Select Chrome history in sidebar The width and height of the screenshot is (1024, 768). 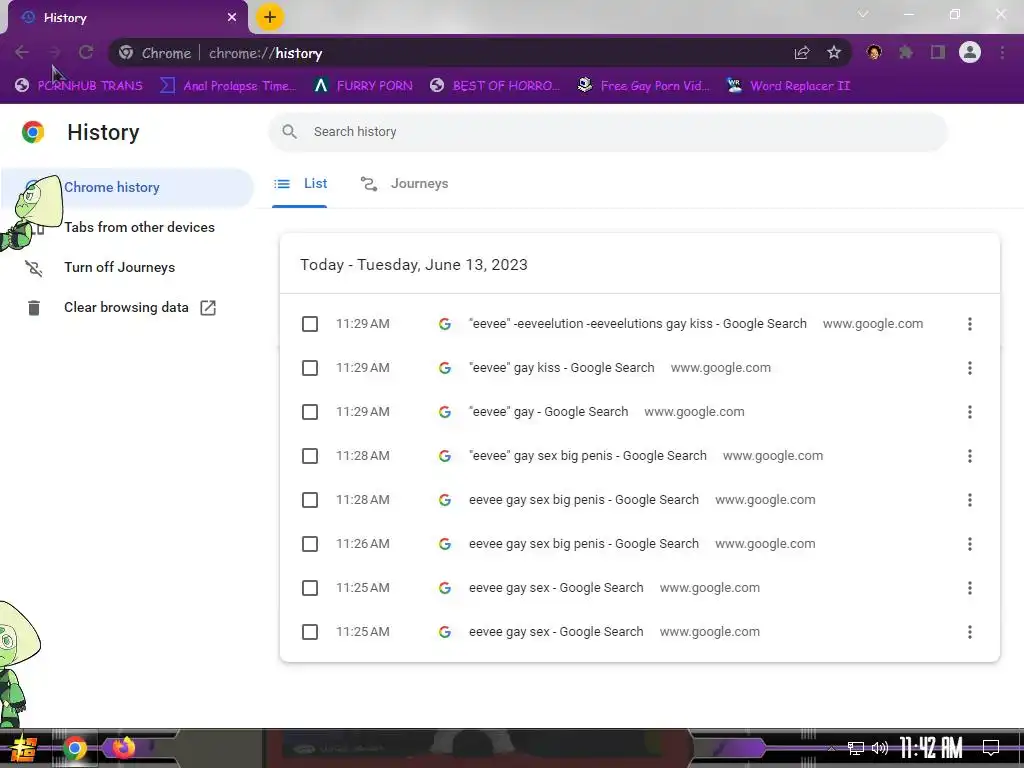[x=127, y=187]
